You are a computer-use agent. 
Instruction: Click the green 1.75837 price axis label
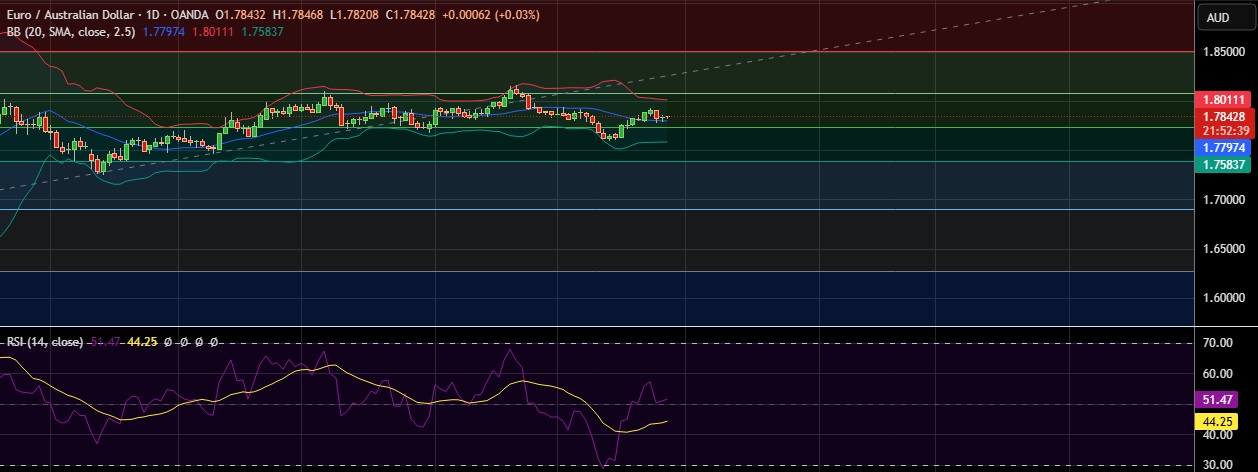coord(1223,164)
